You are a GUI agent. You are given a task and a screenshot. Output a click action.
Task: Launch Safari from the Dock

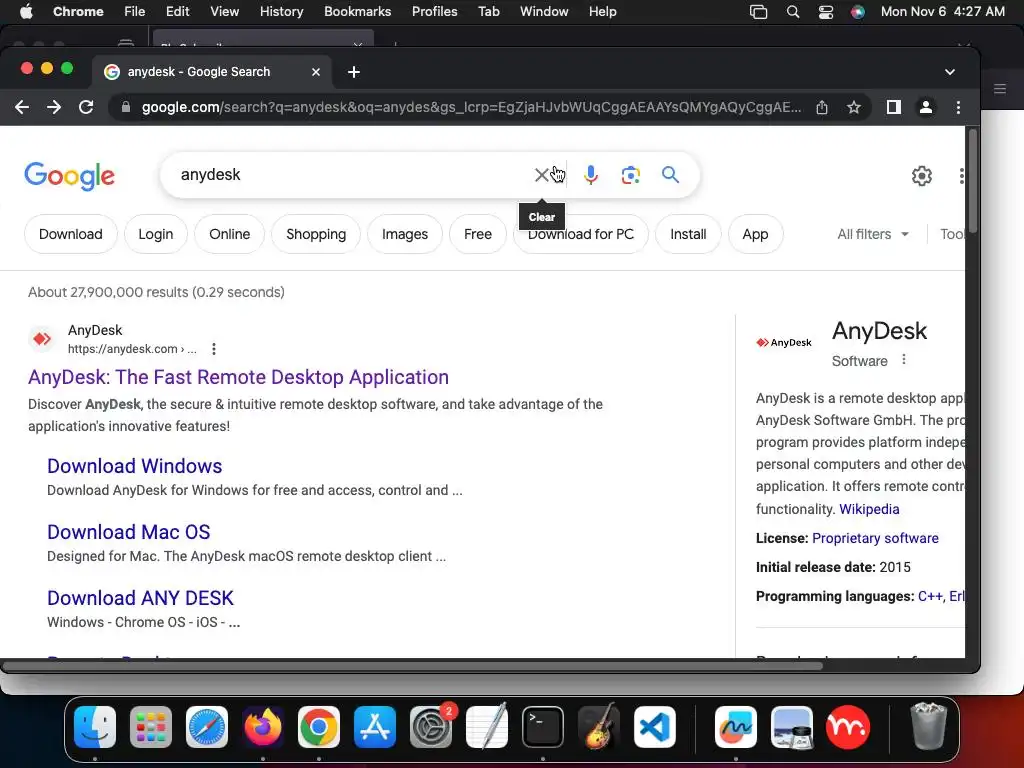point(207,727)
